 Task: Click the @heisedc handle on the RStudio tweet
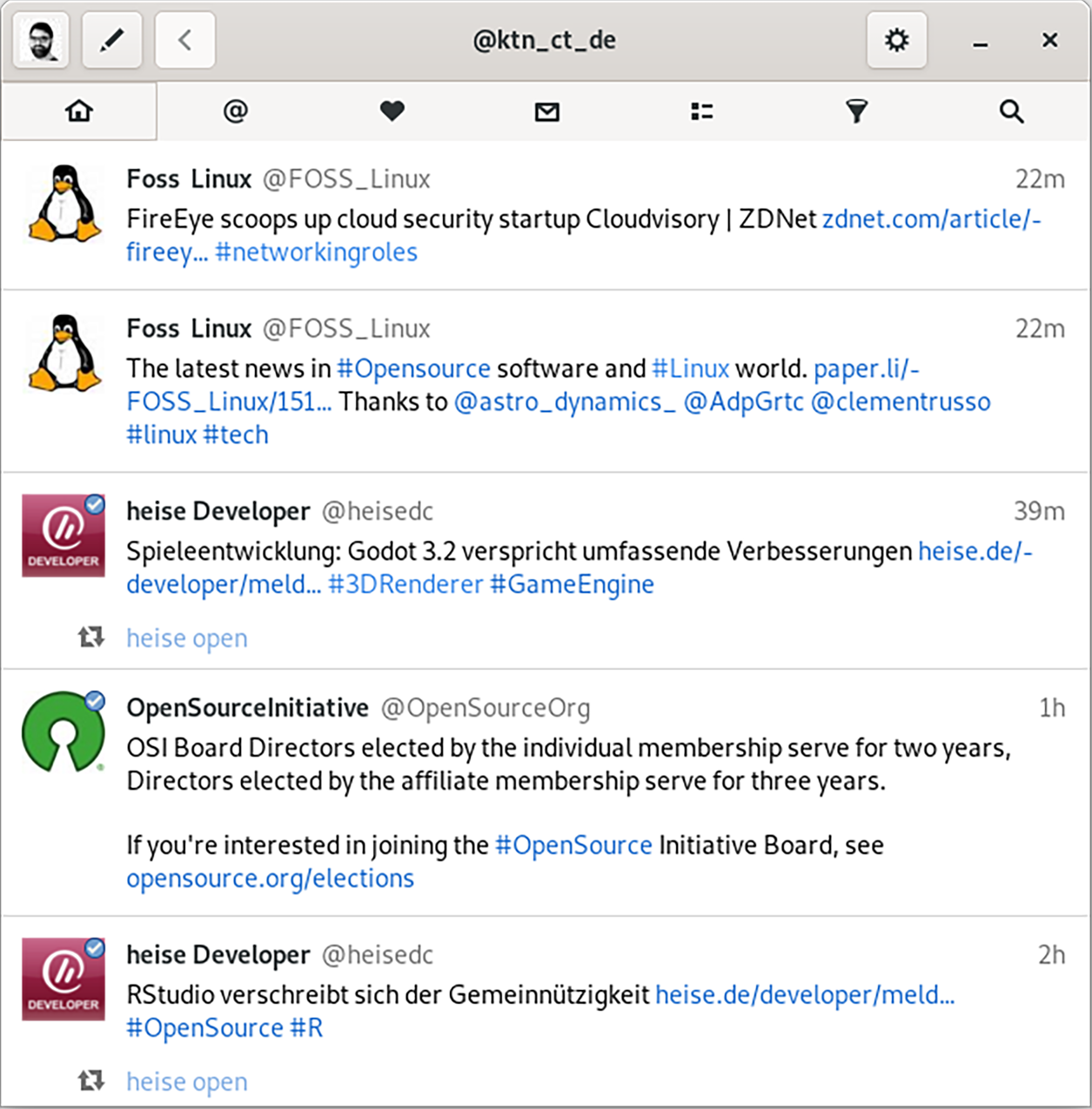tap(378, 955)
